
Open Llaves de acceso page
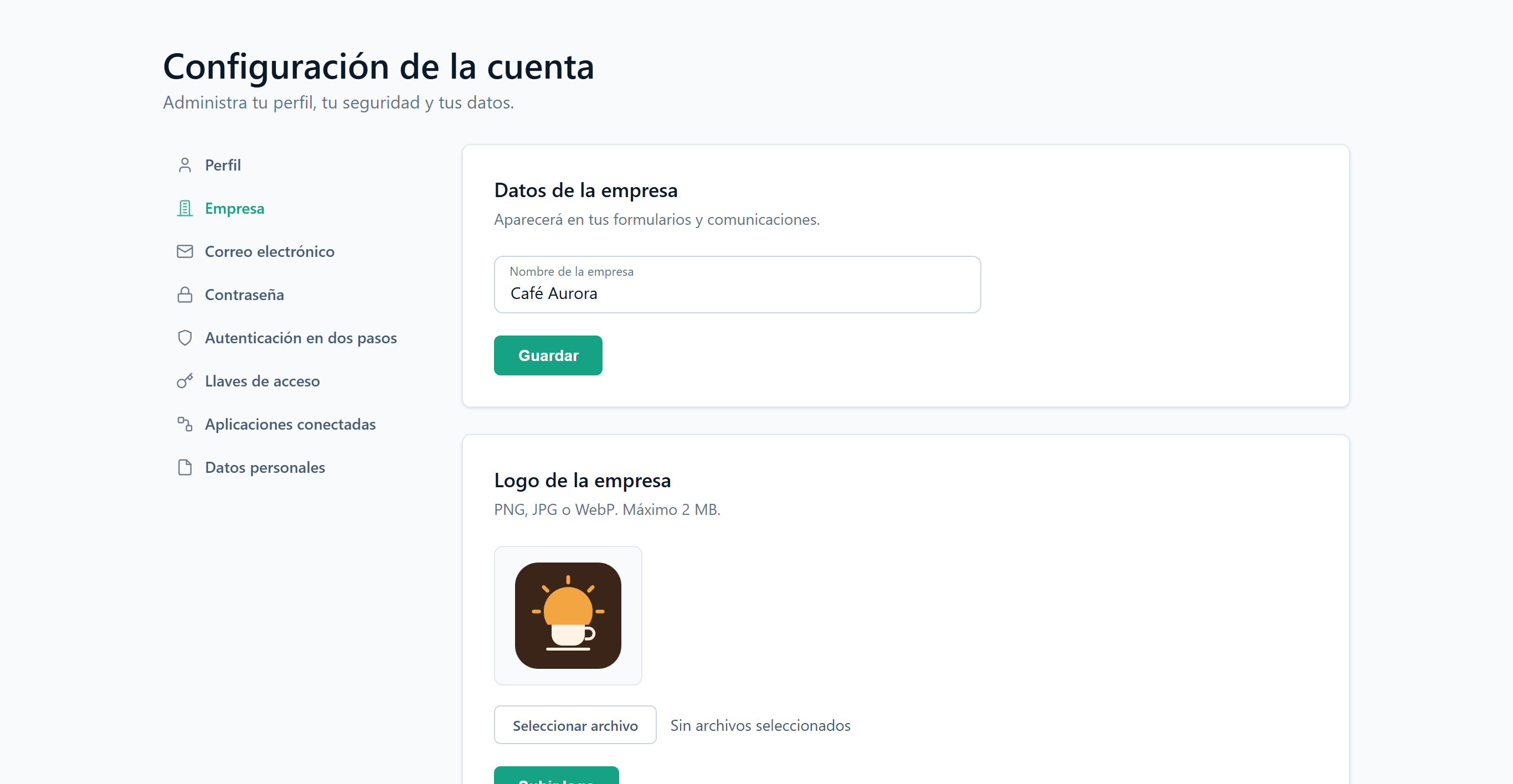tap(262, 381)
